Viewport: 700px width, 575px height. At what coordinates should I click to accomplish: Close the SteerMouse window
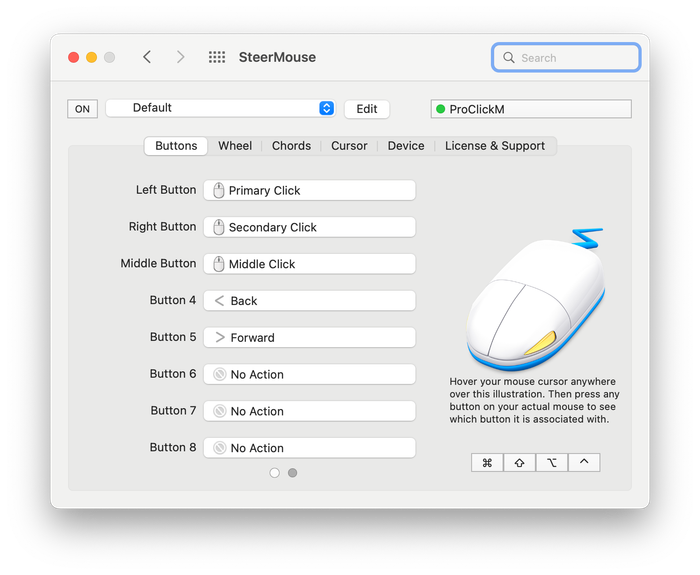74,57
